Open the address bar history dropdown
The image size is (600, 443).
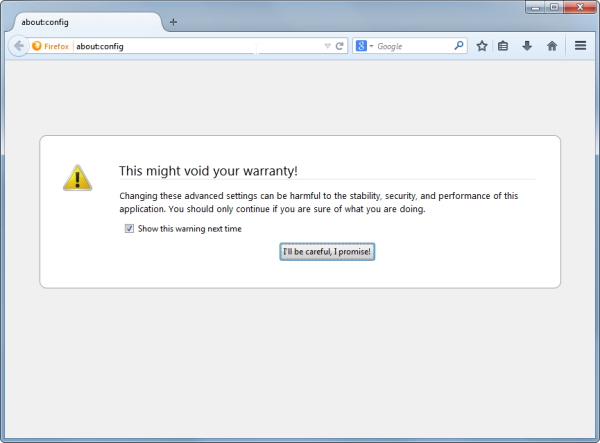pyautogui.click(x=327, y=46)
